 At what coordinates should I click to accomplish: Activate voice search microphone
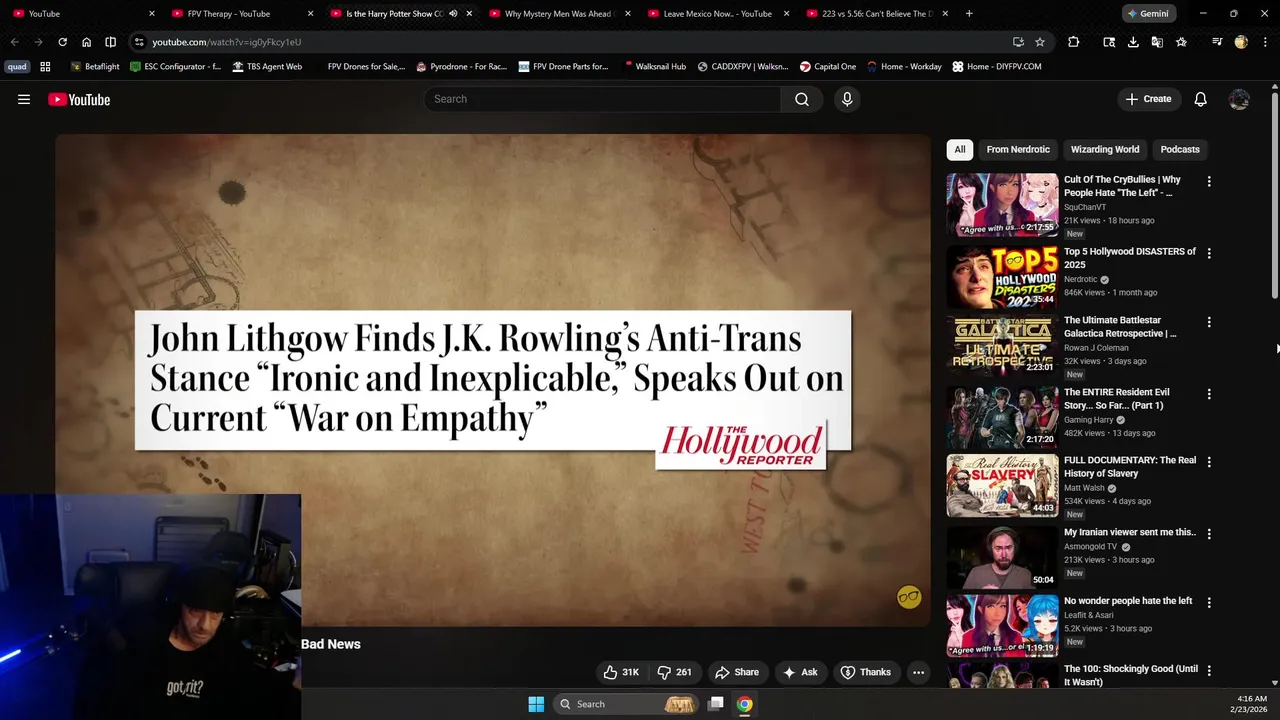(847, 99)
